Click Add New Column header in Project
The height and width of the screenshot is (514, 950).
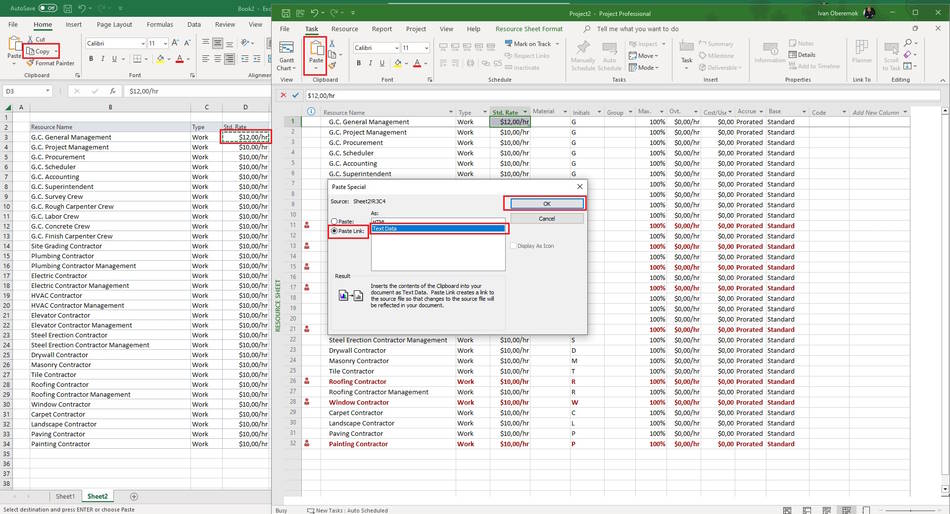875,112
